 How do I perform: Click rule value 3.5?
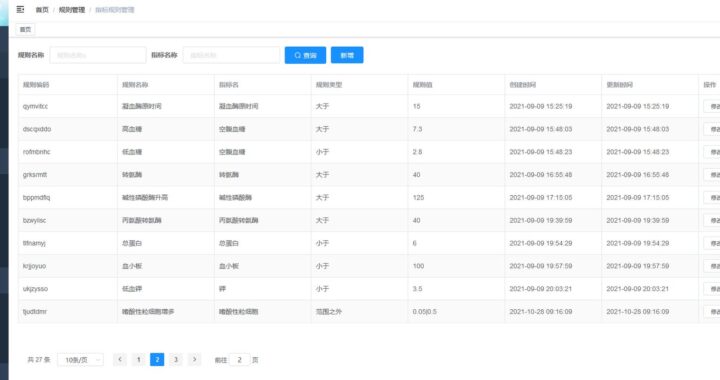(417, 289)
